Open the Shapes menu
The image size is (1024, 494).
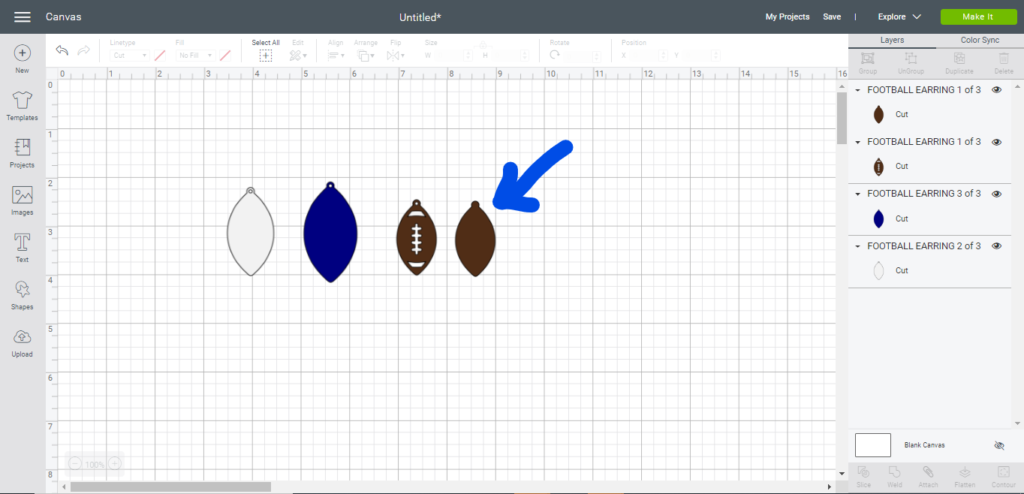[x=22, y=295]
